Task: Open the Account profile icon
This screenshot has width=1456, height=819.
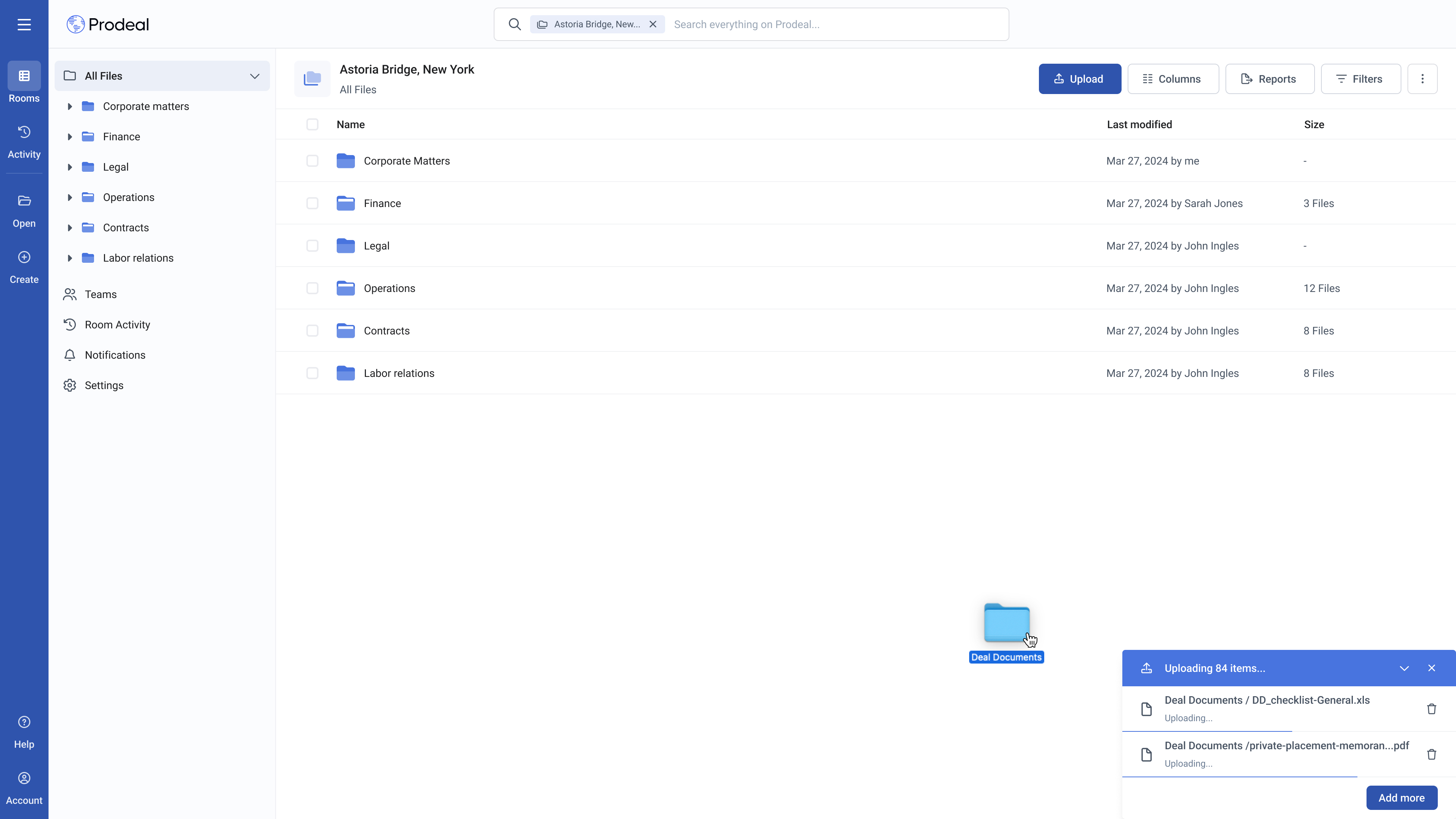Action: (x=24, y=778)
